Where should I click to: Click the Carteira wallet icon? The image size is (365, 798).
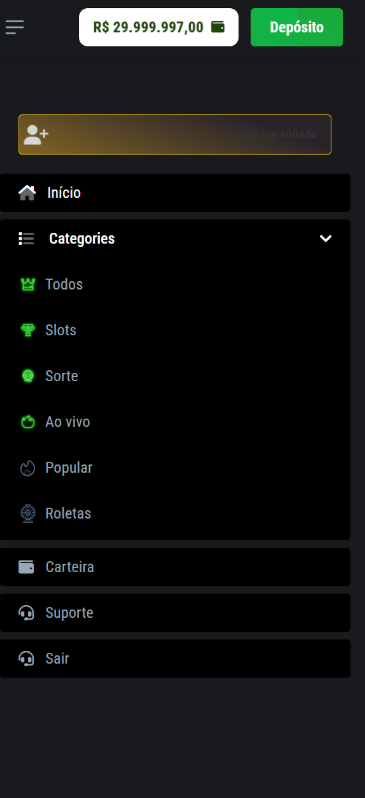(26, 567)
